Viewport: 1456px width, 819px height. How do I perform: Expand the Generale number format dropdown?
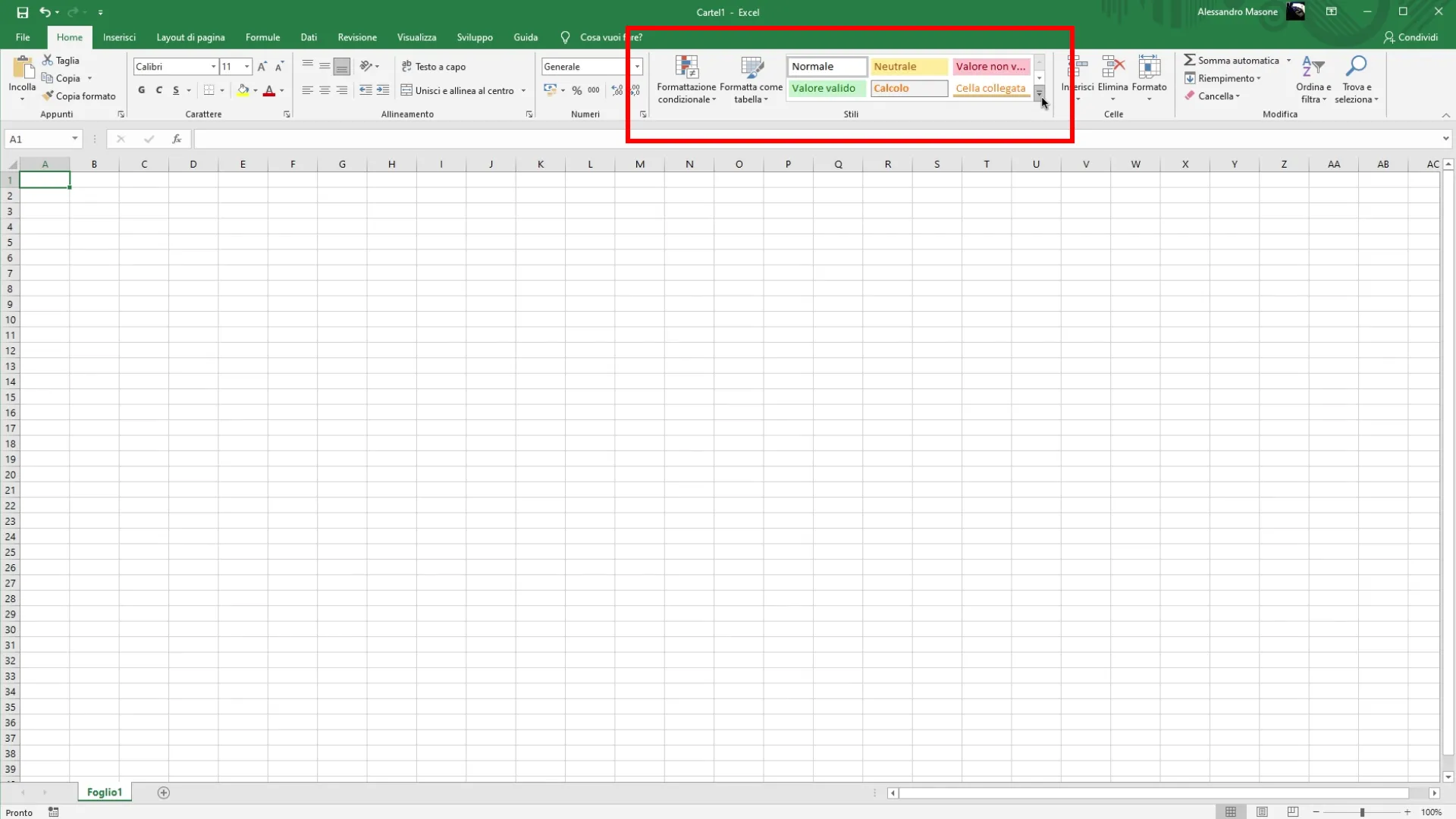(637, 67)
